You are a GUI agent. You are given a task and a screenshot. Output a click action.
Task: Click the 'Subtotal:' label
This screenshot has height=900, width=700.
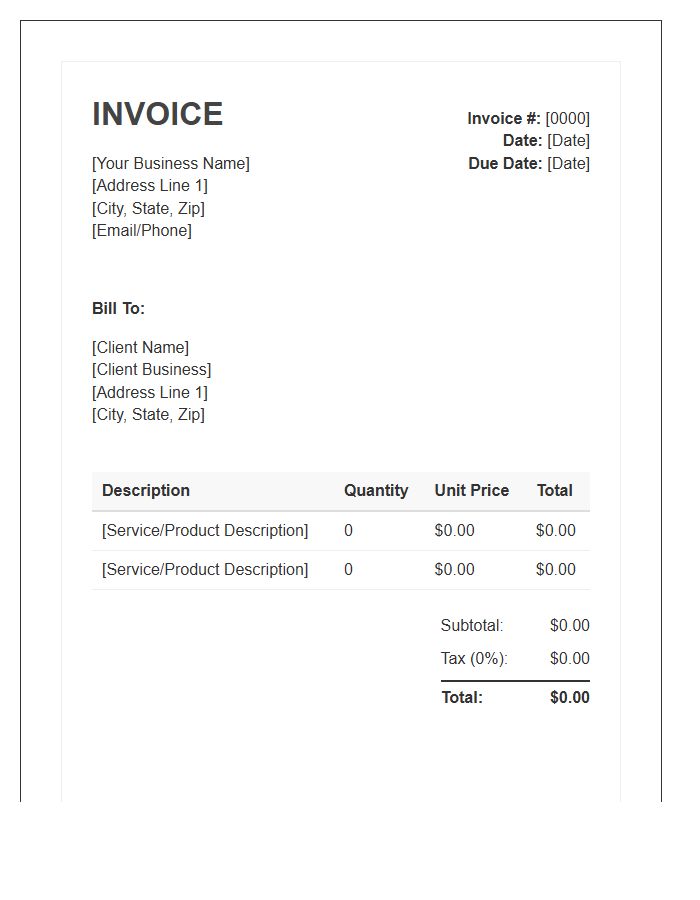click(x=472, y=625)
